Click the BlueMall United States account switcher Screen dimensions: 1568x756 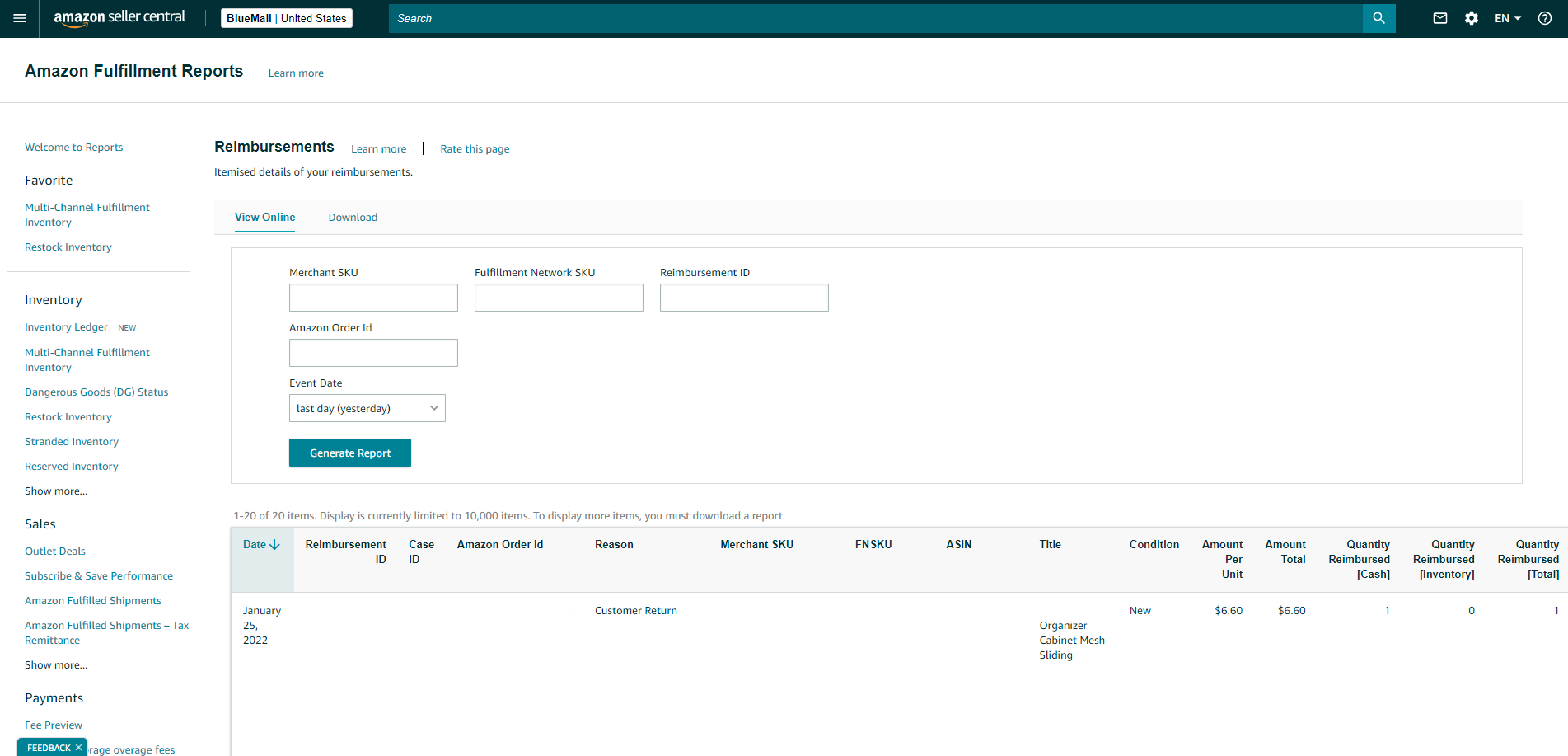[x=286, y=18]
